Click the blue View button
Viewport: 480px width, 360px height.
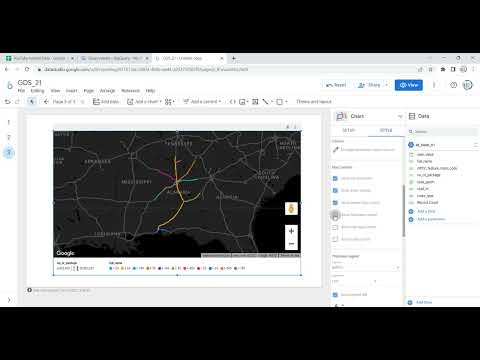pyautogui.click(x=409, y=85)
